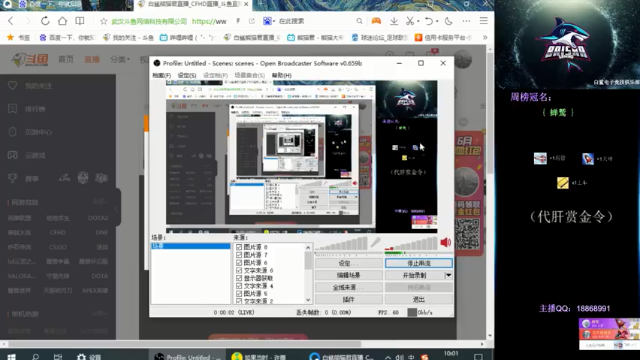Viewport: 640px width, 360px height.
Task: Toggle night mode moon icon in browser
Action: coord(449,21)
